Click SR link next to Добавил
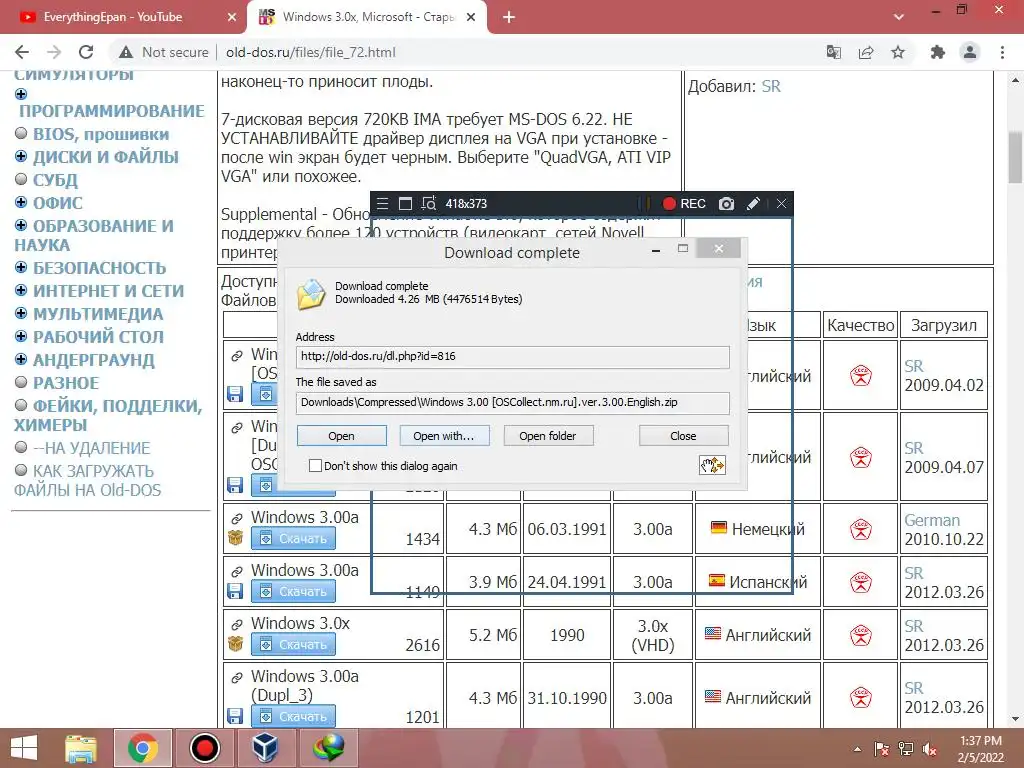Screen dimensions: 1024x768 tap(771, 87)
